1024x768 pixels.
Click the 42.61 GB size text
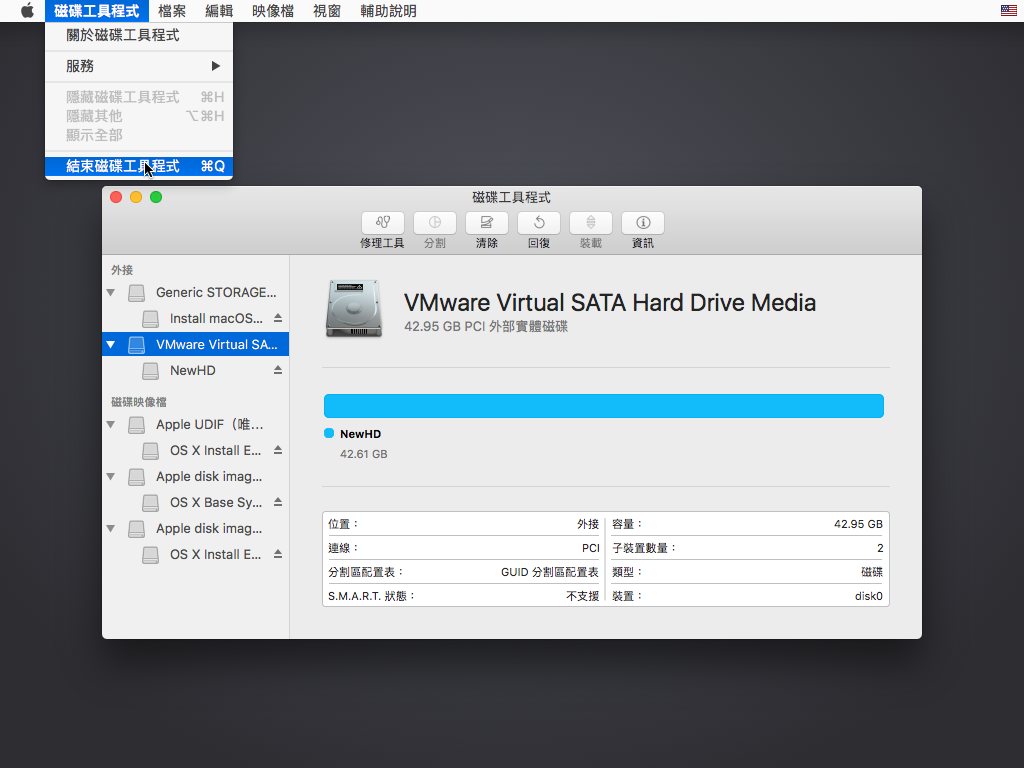(x=364, y=454)
